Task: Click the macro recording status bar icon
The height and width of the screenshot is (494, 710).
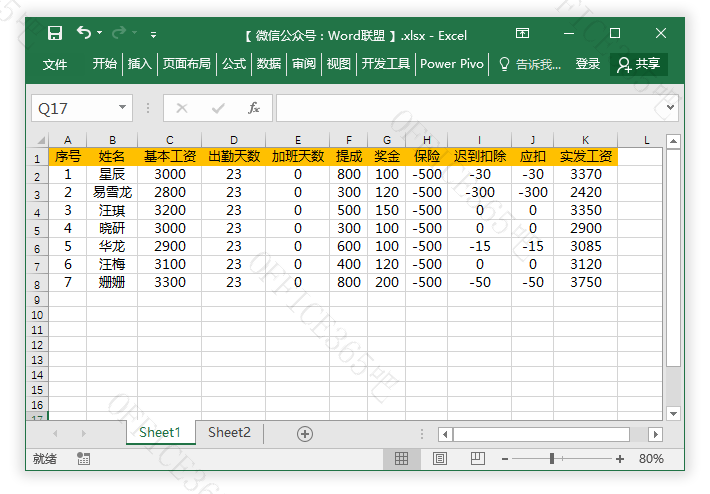Action: tap(83, 459)
